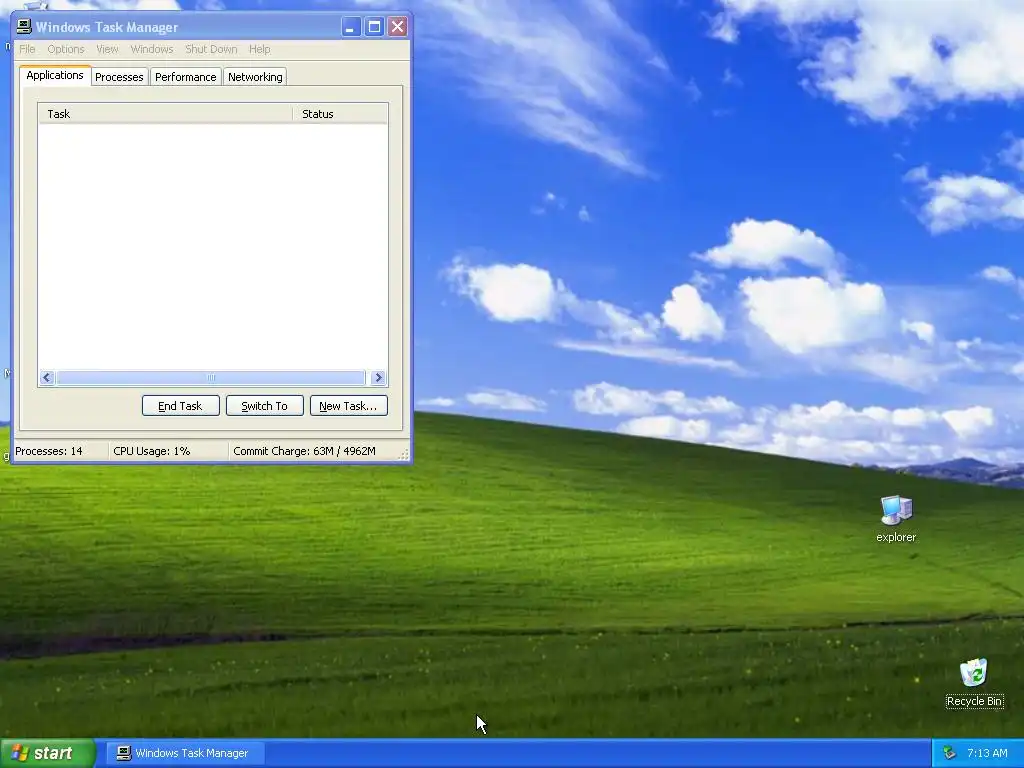Click the horizontal scrollbar thumb
The image size is (1024, 768).
point(210,377)
